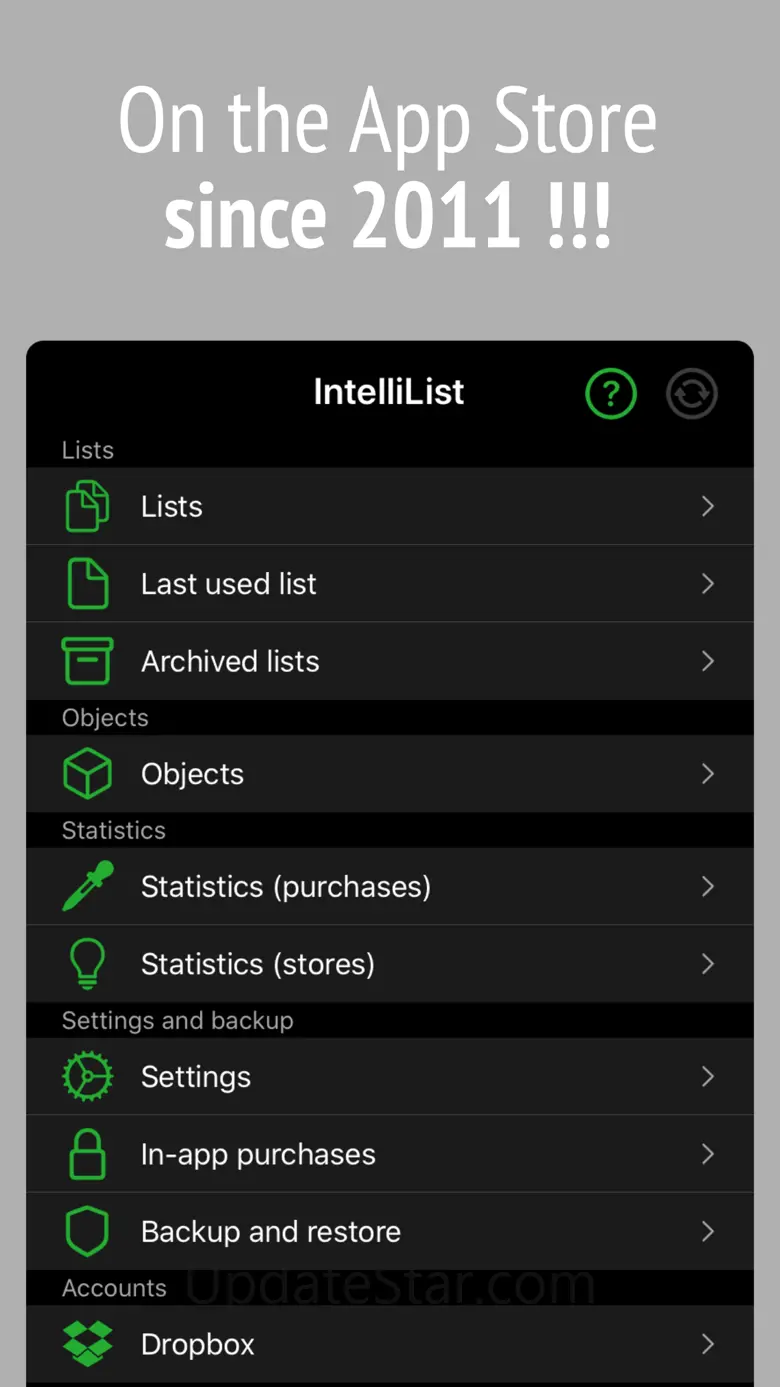Viewport: 780px width, 1387px height.
Task: Tap the In-app purchases padlock icon
Action: [87, 1154]
